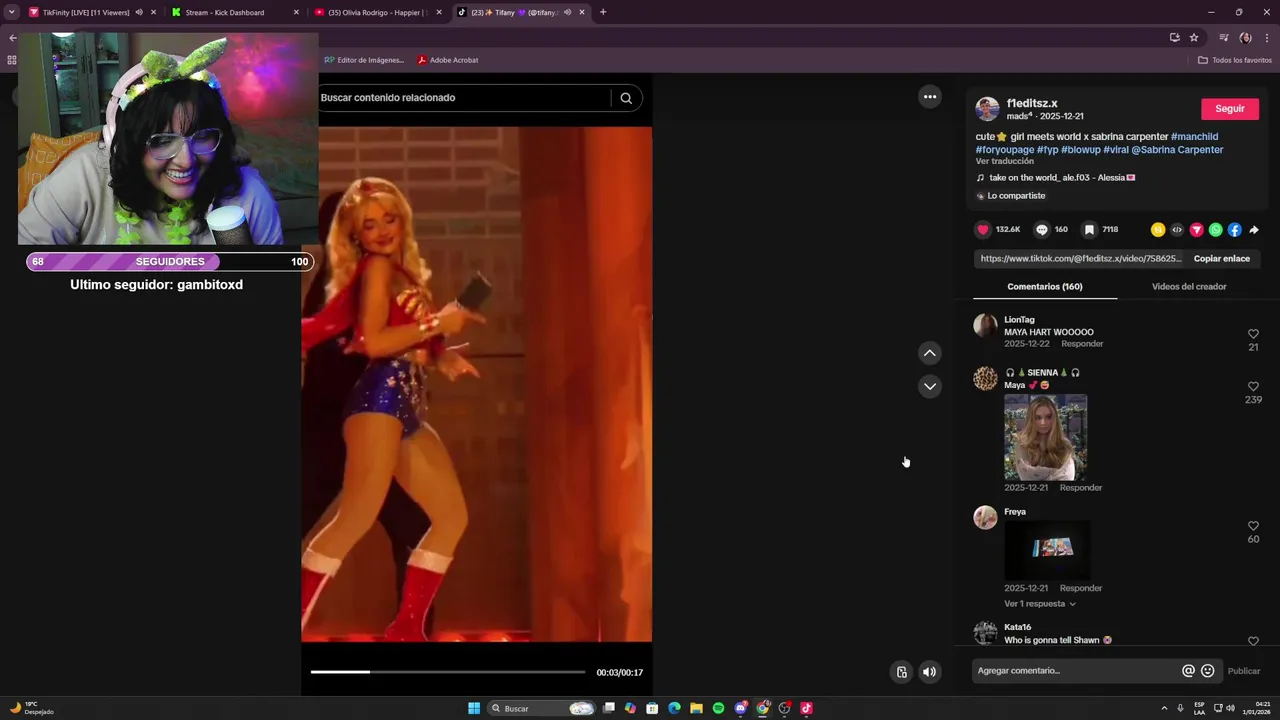Image resolution: width=1280 pixels, height=720 pixels.
Task: Follow the creator with Seguir button
Action: coord(1230,108)
